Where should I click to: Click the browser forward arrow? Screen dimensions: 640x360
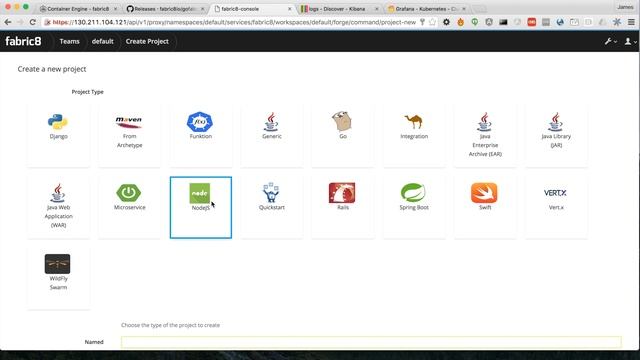pos(20,22)
